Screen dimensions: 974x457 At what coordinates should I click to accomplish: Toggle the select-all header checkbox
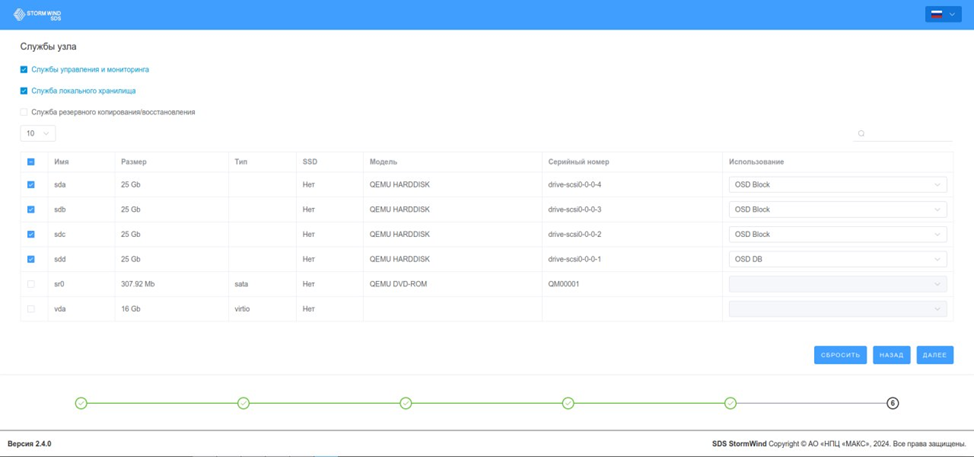31,162
